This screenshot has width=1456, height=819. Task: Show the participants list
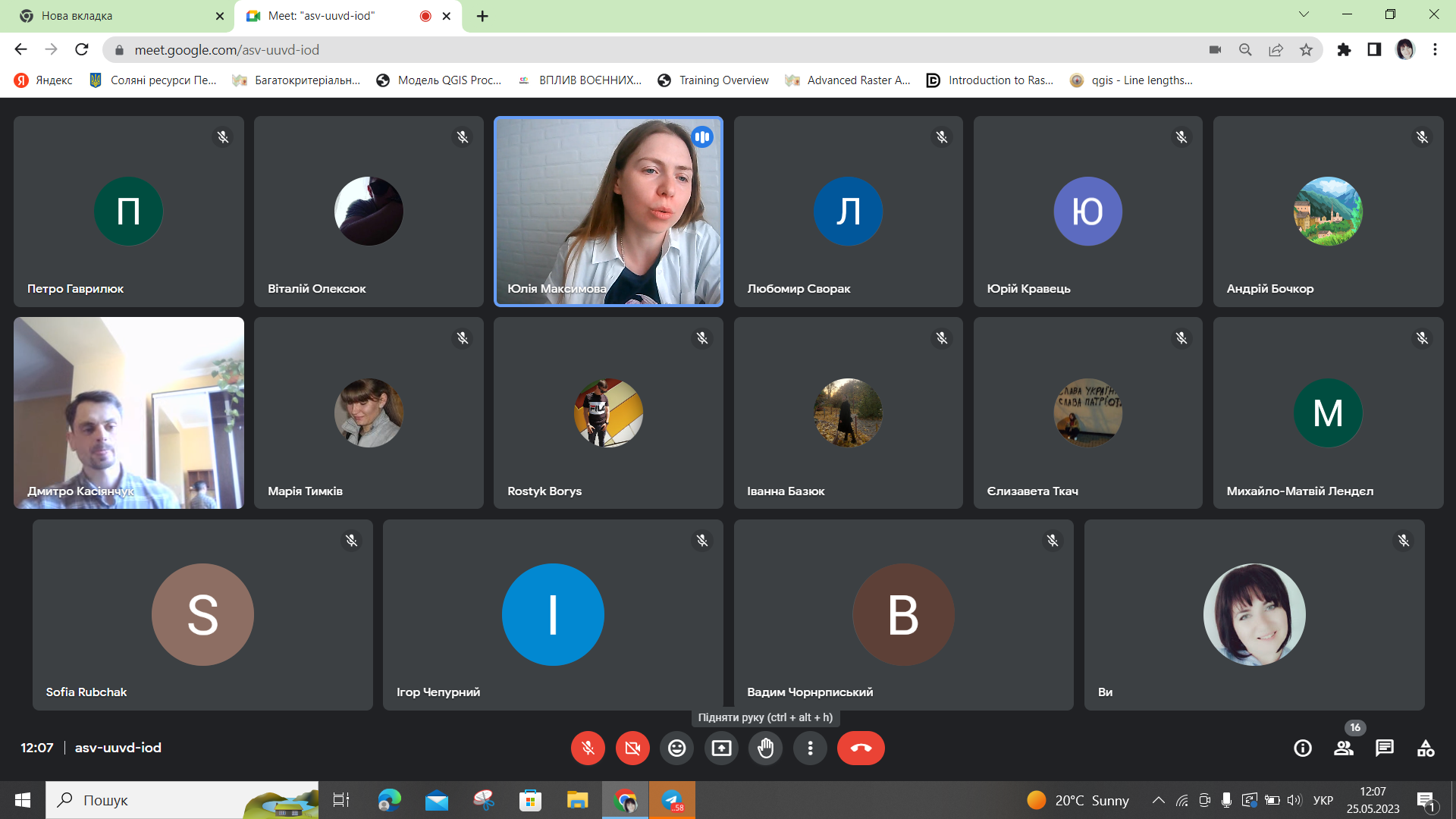pos(1343,748)
